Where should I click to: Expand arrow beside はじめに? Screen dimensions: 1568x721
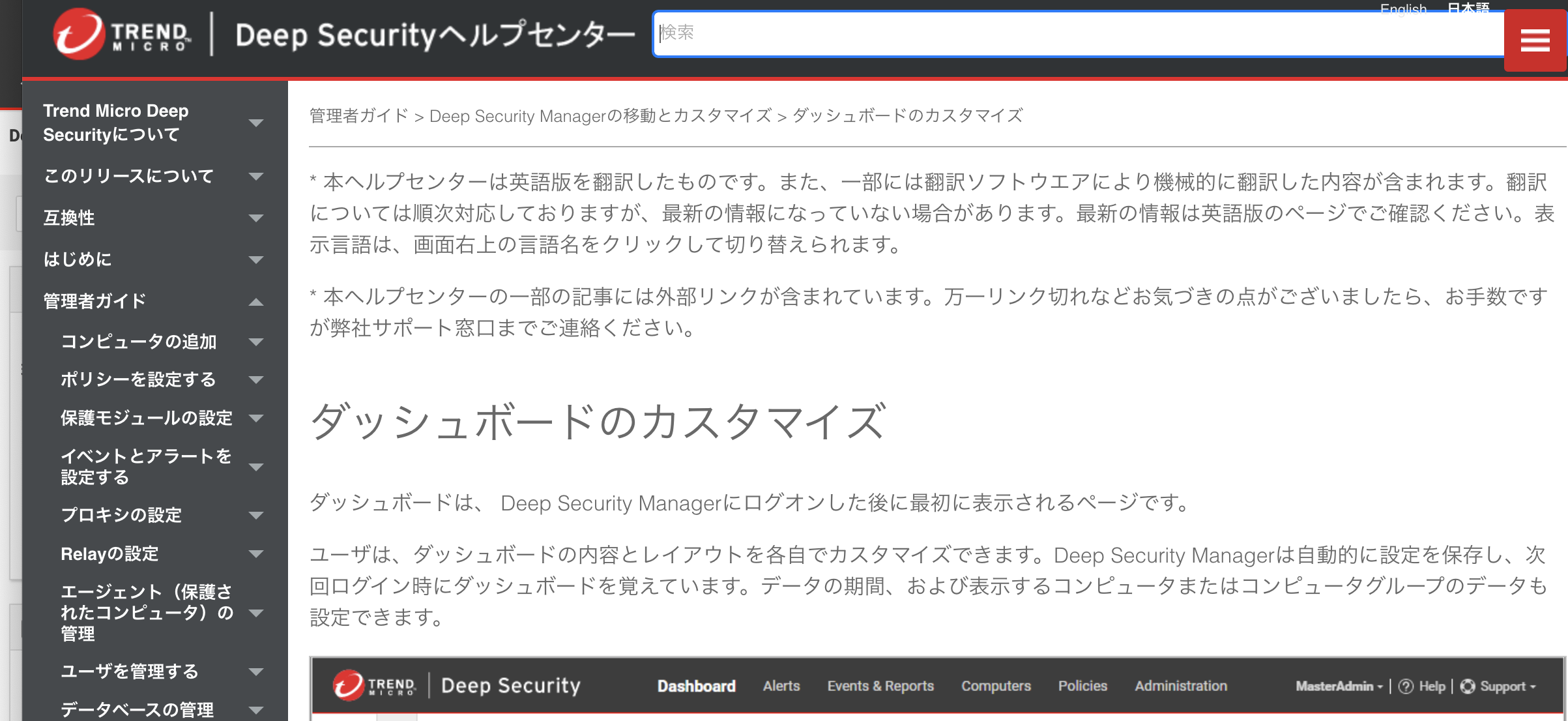click(x=256, y=259)
